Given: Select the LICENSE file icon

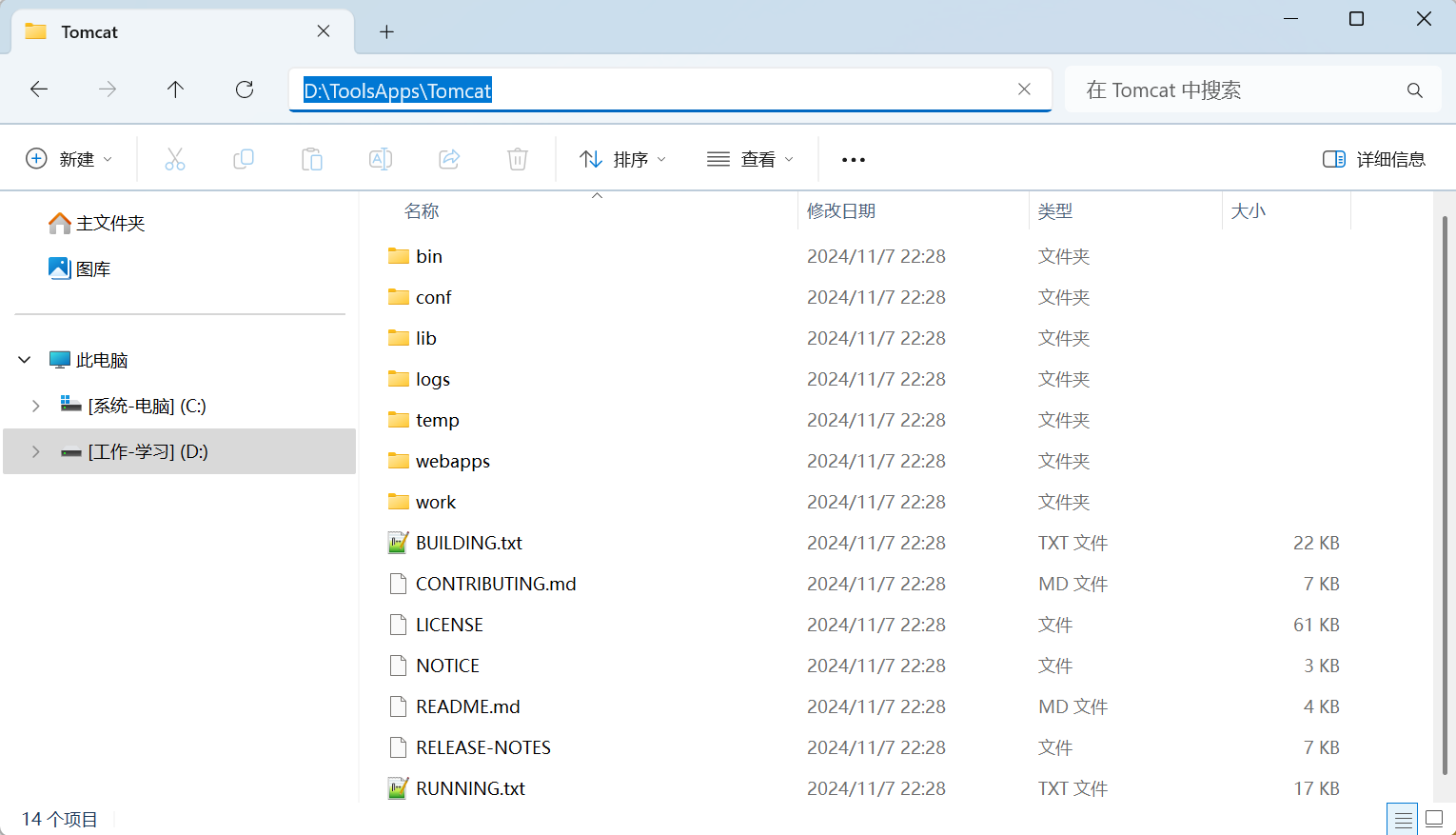Looking at the screenshot, I should 399,625.
